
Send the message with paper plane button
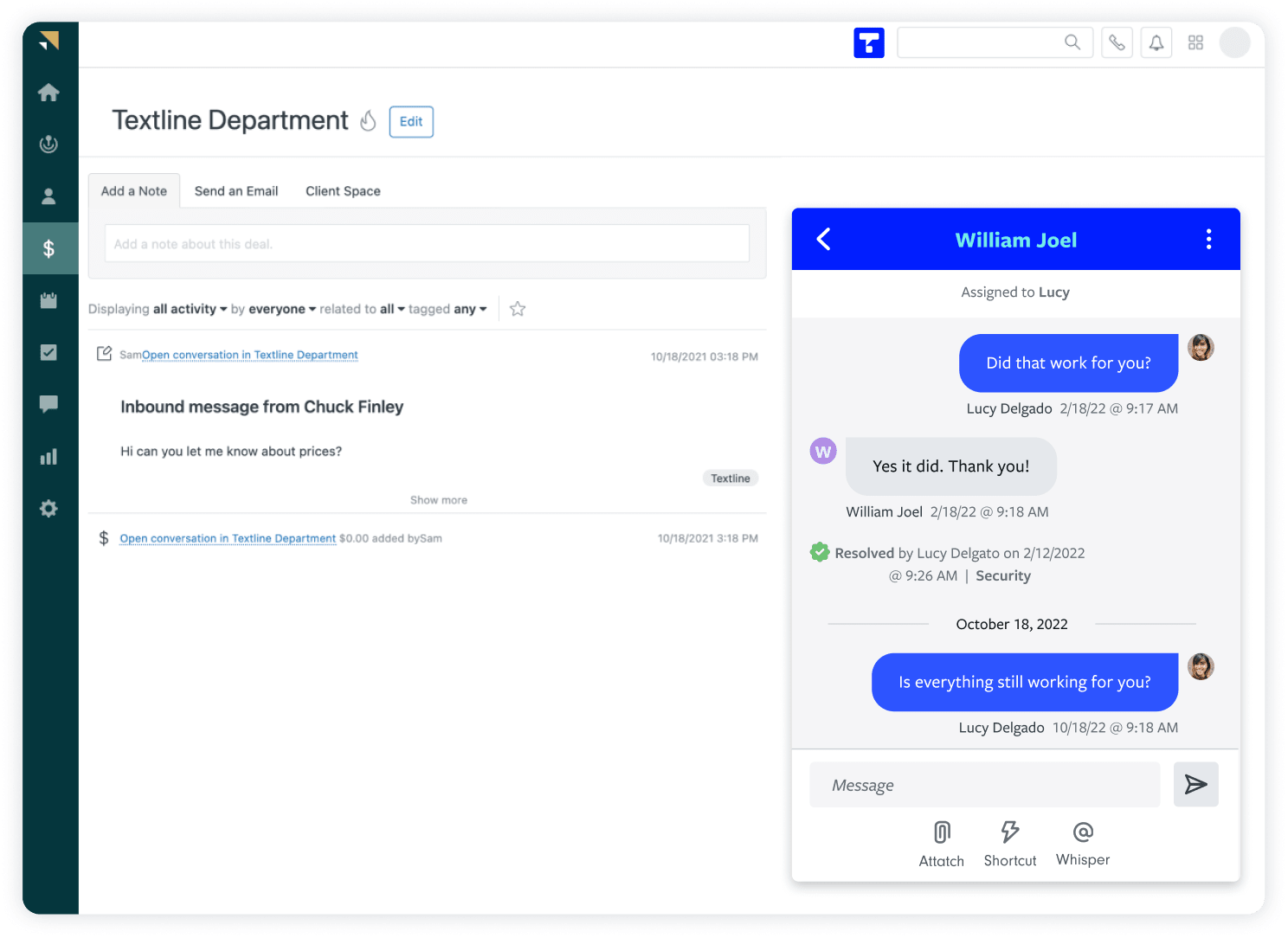(1196, 785)
